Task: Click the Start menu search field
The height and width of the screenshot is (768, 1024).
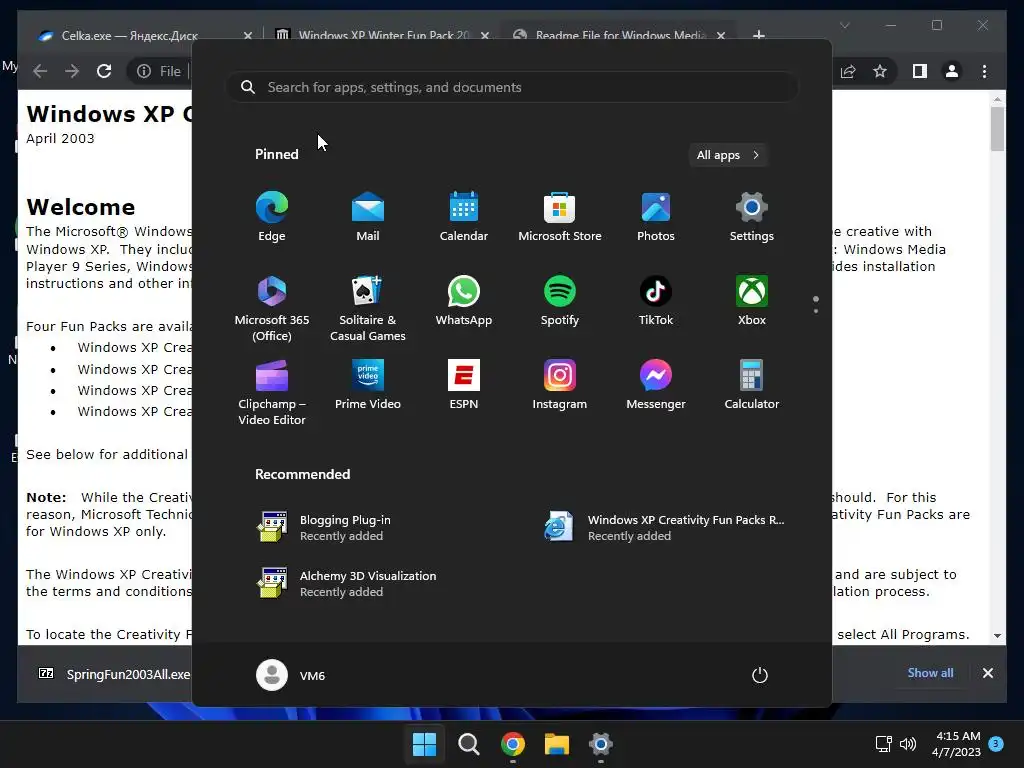Action: point(512,87)
